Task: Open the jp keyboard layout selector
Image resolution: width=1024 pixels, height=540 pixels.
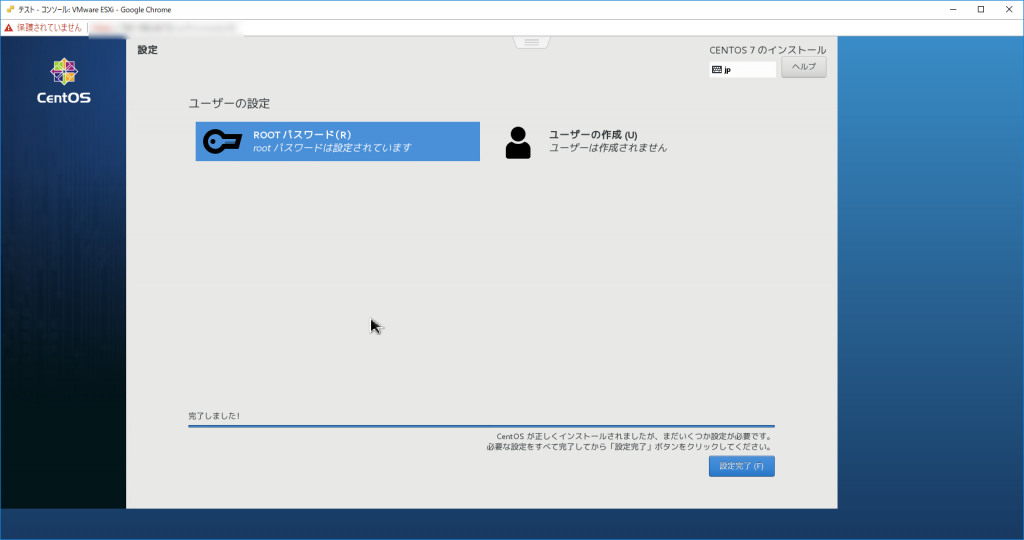Action: (743, 69)
